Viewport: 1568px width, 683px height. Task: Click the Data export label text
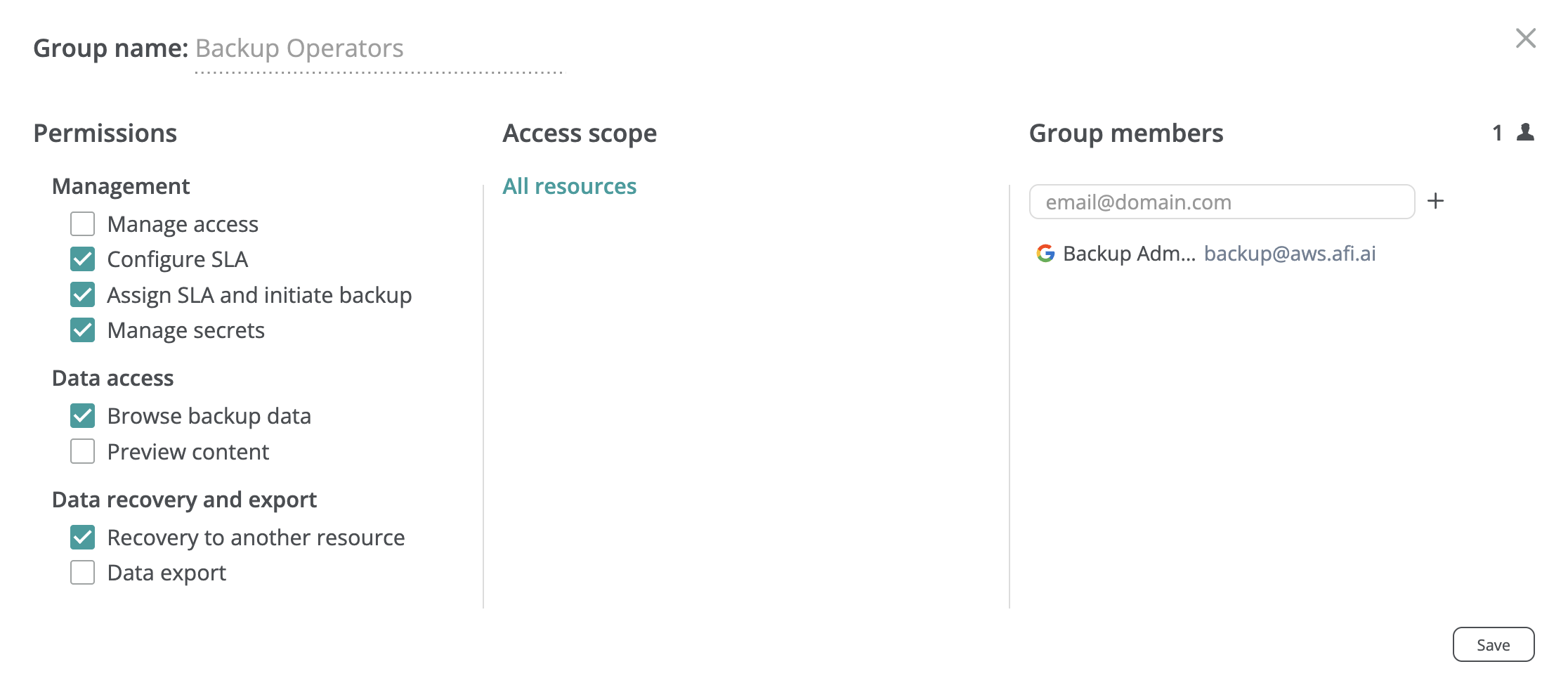[166, 573]
